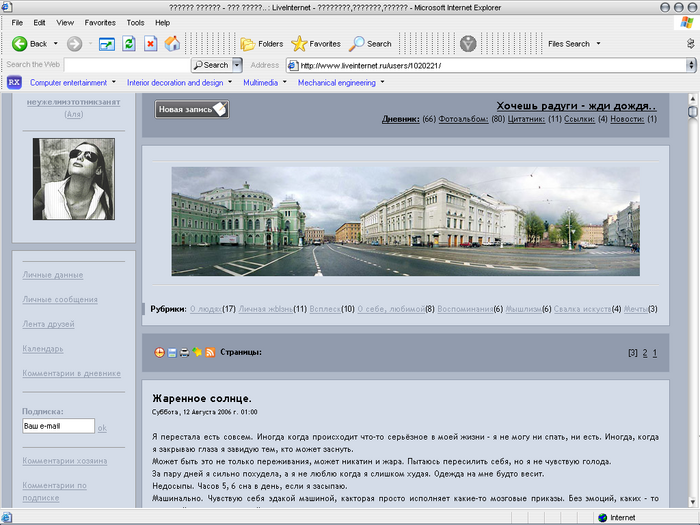Click the vertical scrollbar up arrow
The image size is (700, 525).
click(692, 99)
